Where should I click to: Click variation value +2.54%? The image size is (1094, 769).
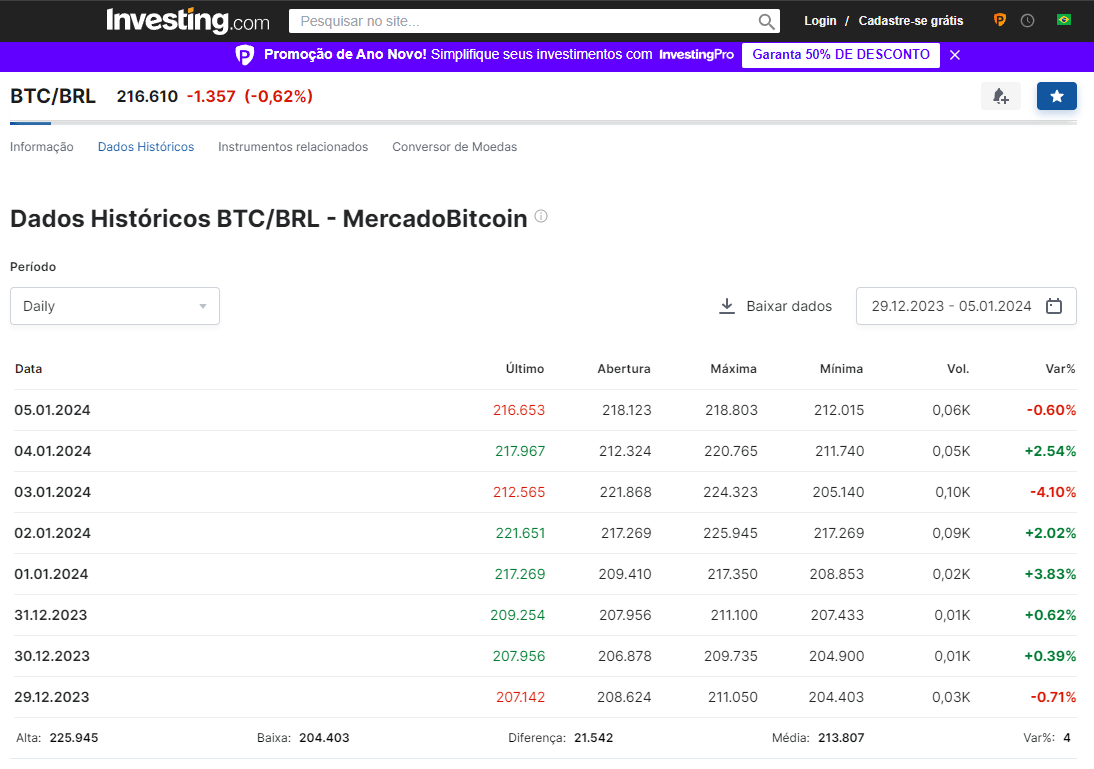1050,451
